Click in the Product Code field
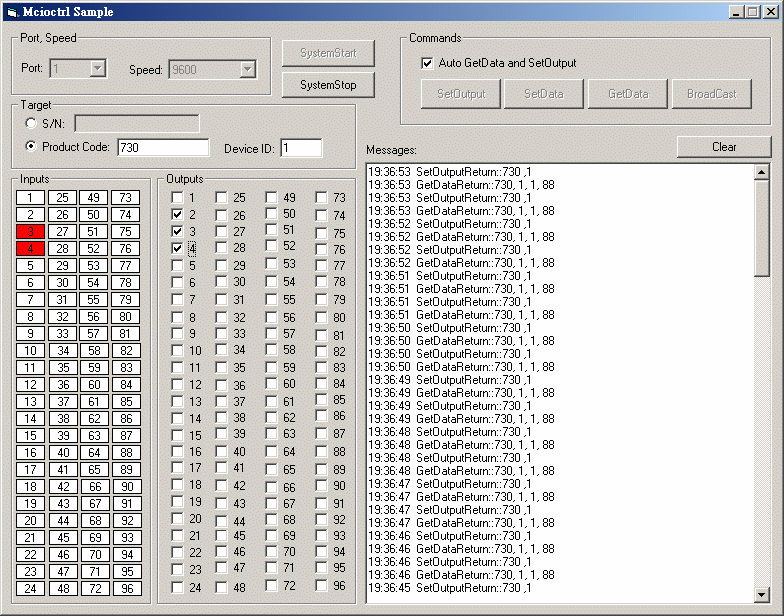The width and height of the screenshot is (784, 616). point(163,148)
